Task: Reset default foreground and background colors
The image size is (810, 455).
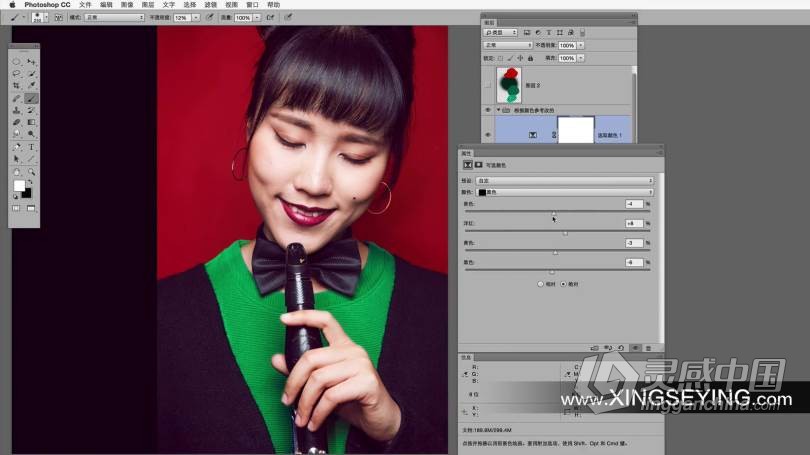Action: (x=15, y=197)
